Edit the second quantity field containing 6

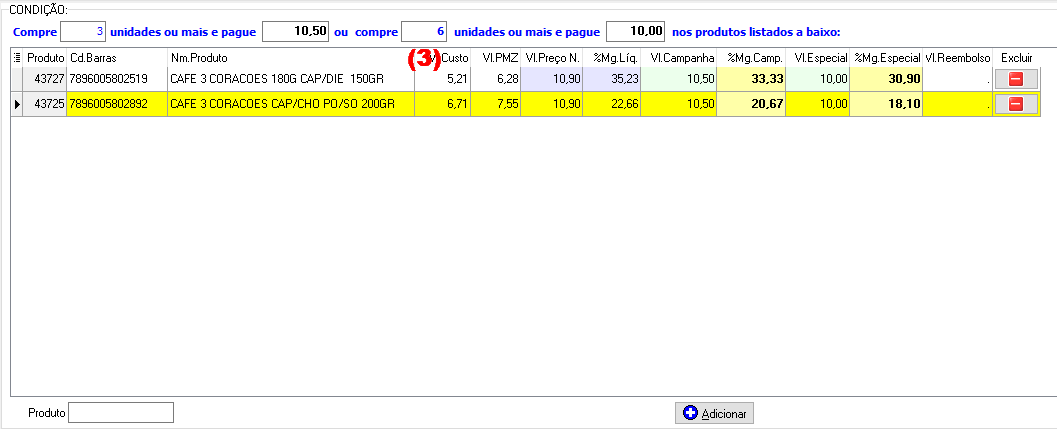pyautogui.click(x=424, y=31)
